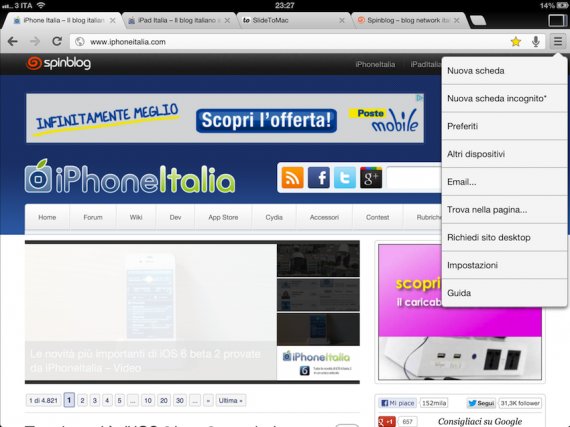Open the Twitter social icon
Screen dimensions: 570x427
pos(345,177)
